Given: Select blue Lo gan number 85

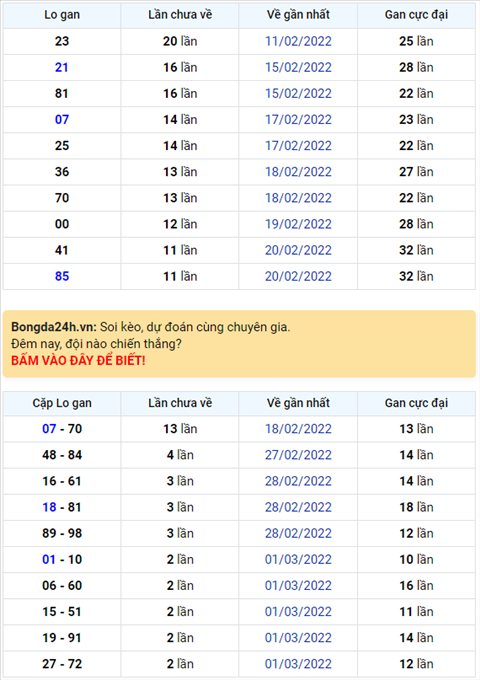Looking at the screenshot, I should click(62, 276).
